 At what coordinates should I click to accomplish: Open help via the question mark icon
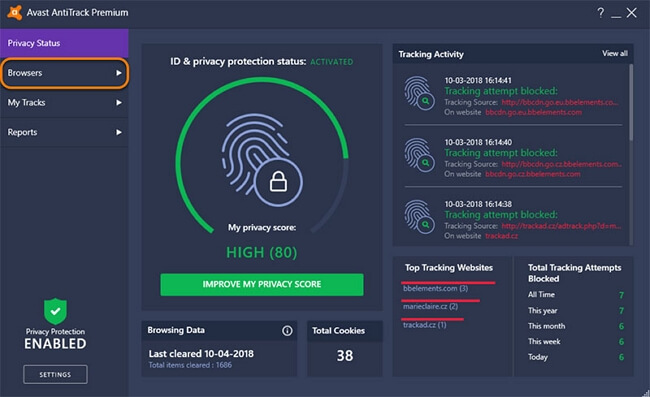click(x=600, y=13)
